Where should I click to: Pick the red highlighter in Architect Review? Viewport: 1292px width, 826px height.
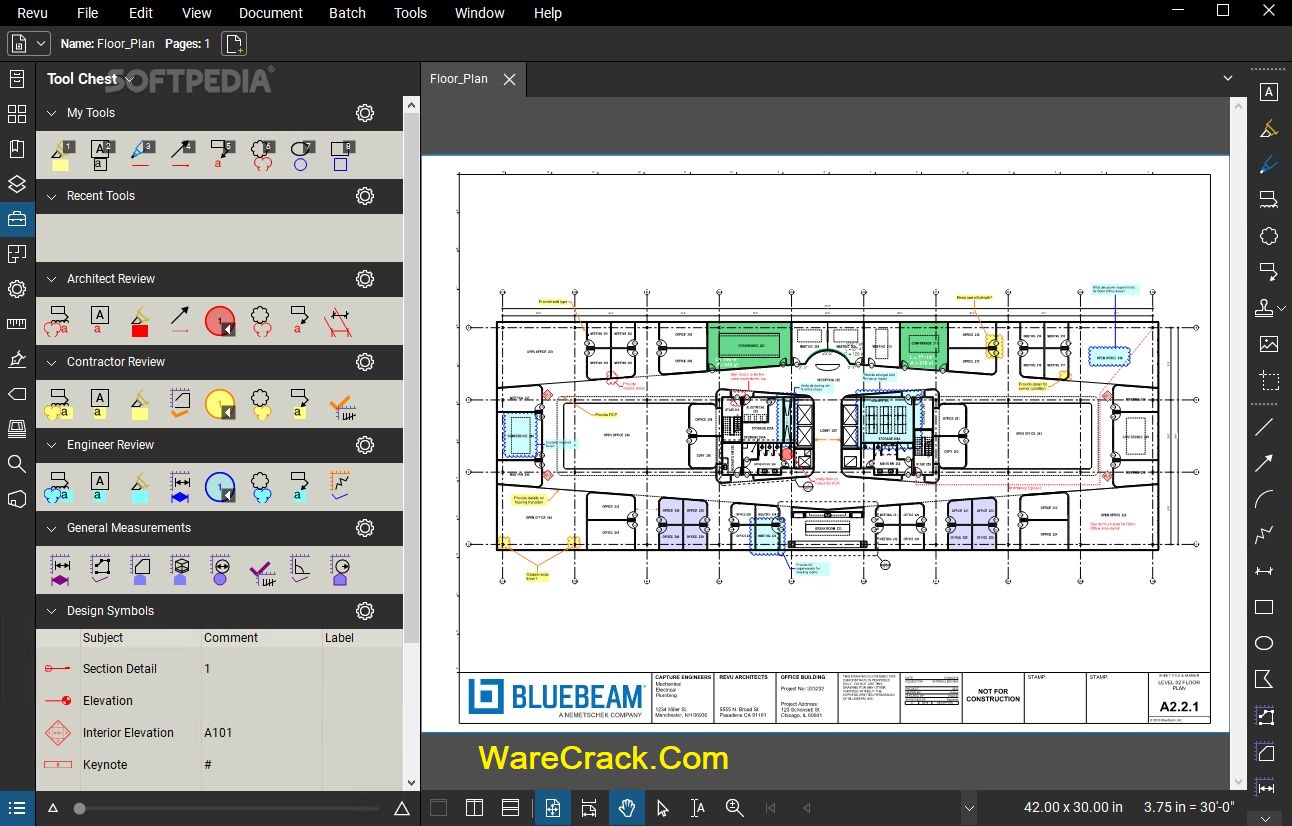[x=140, y=321]
